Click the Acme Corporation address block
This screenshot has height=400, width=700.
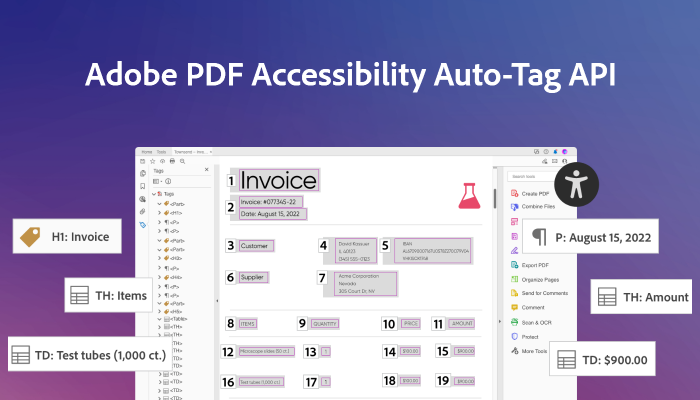pyautogui.click(x=365, y=284)
